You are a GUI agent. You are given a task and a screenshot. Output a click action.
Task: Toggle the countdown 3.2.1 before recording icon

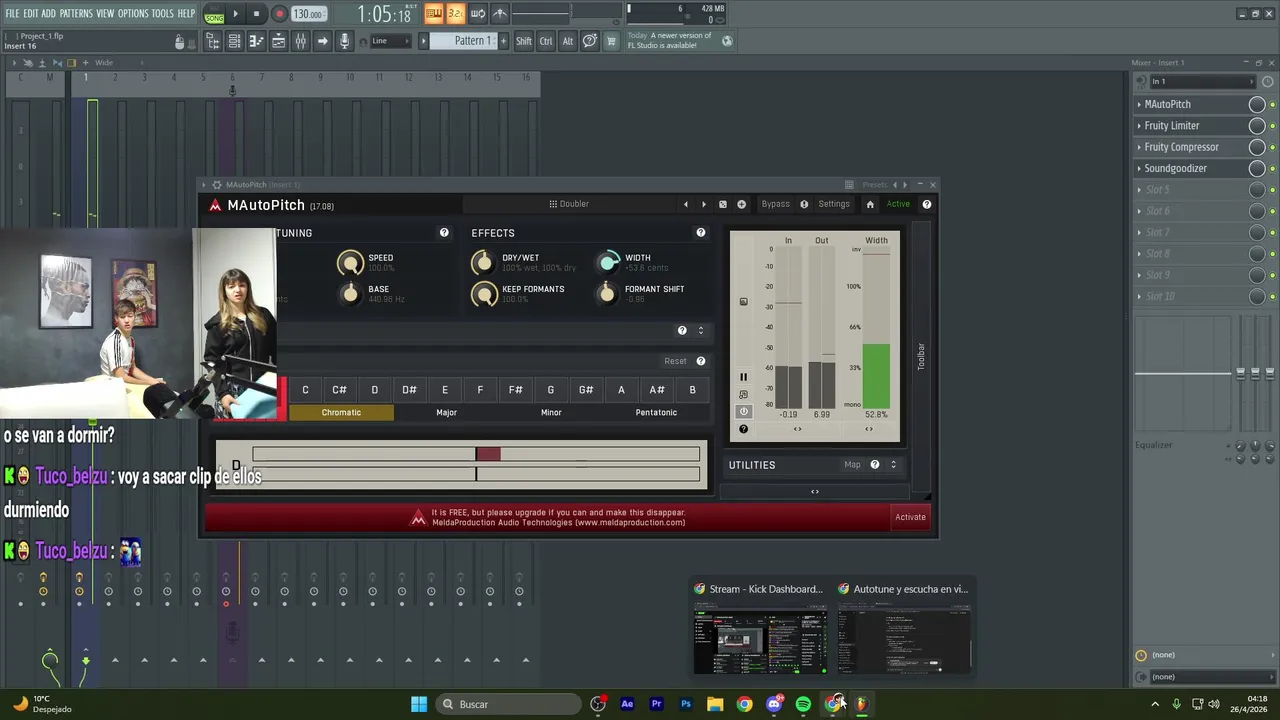tap(455, 13)
